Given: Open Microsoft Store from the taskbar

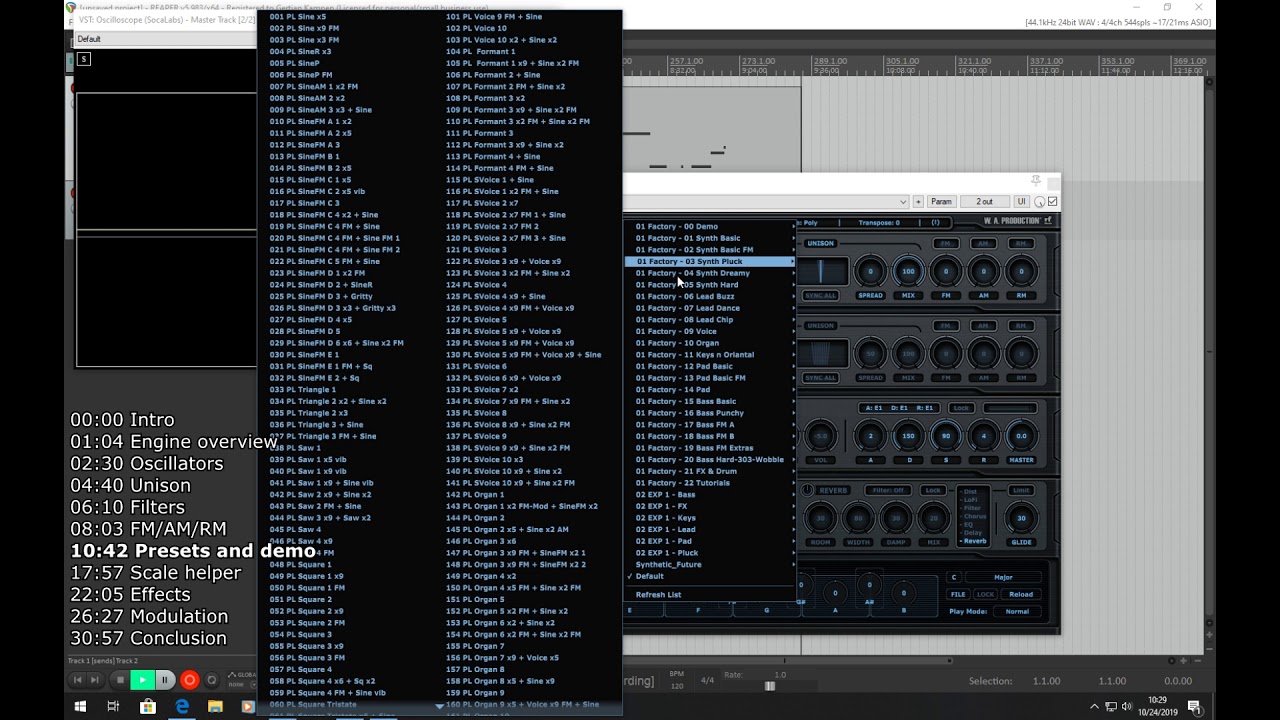Looking at the screenshot, I should 148,707.
